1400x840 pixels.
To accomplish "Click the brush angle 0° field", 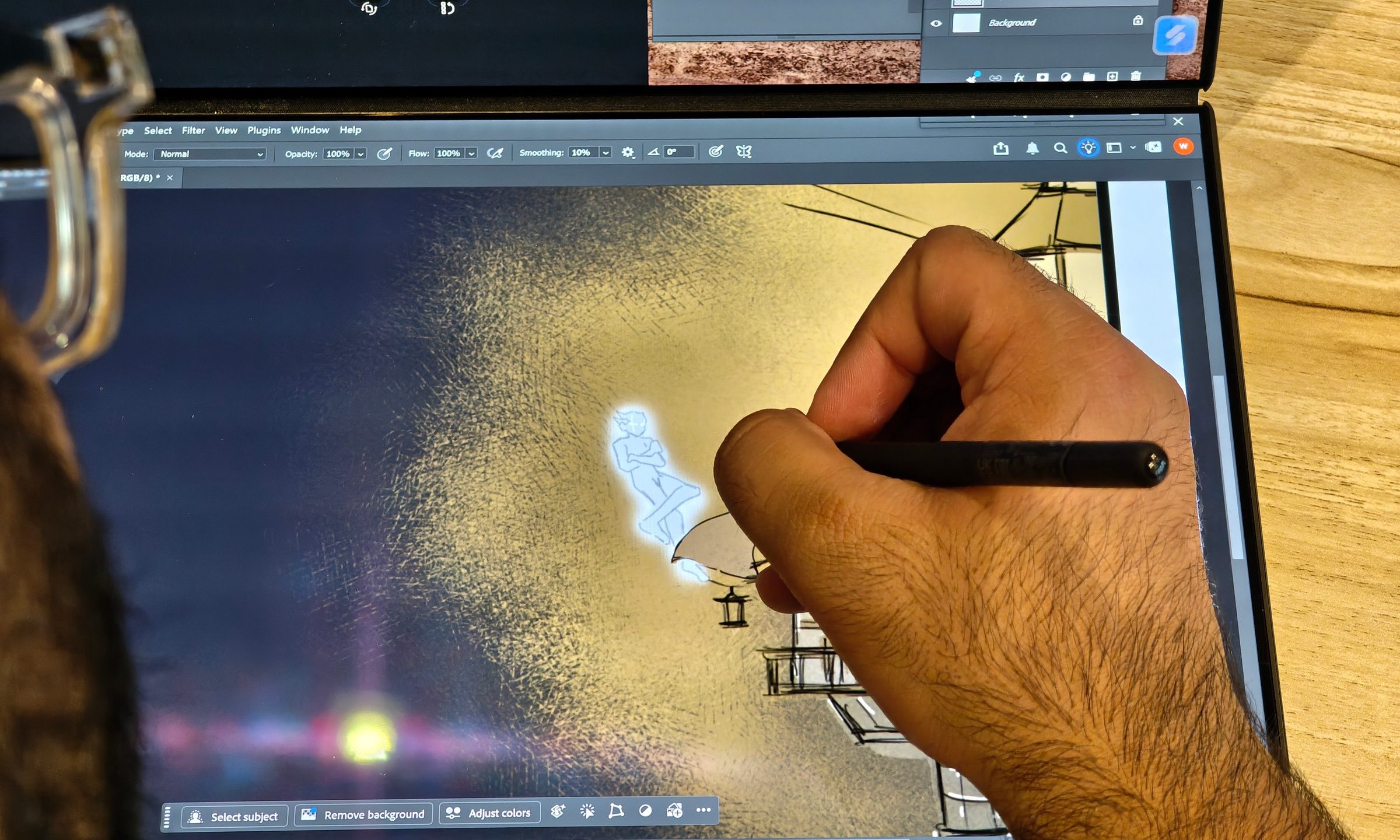I will (x=679, y=152).
